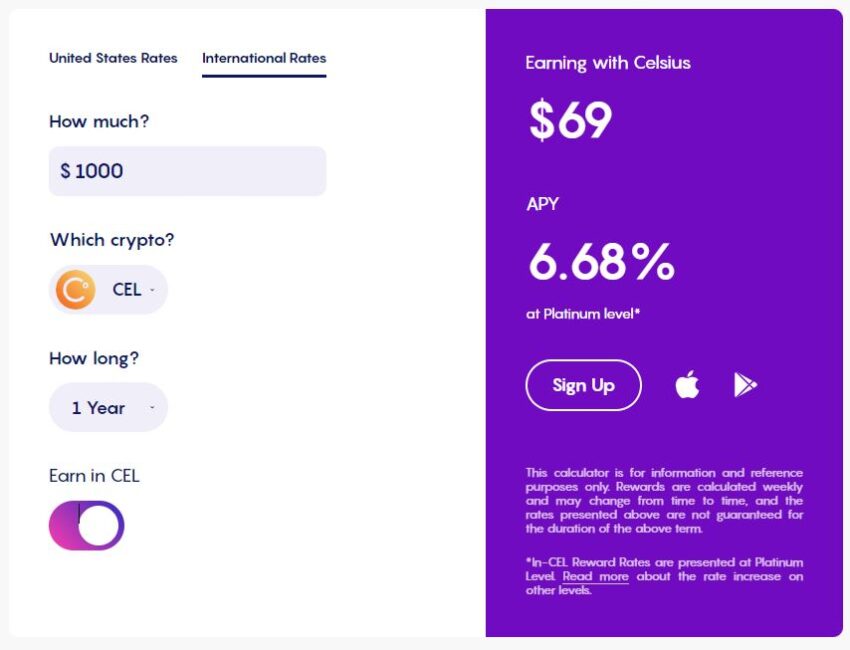Click the How much? label
Image resolution: width=850 pixels, height=650 pixels.
tap(99, 121)
